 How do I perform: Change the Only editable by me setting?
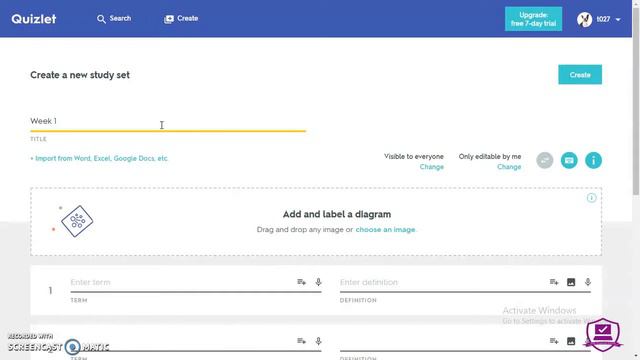click(509, 167)
